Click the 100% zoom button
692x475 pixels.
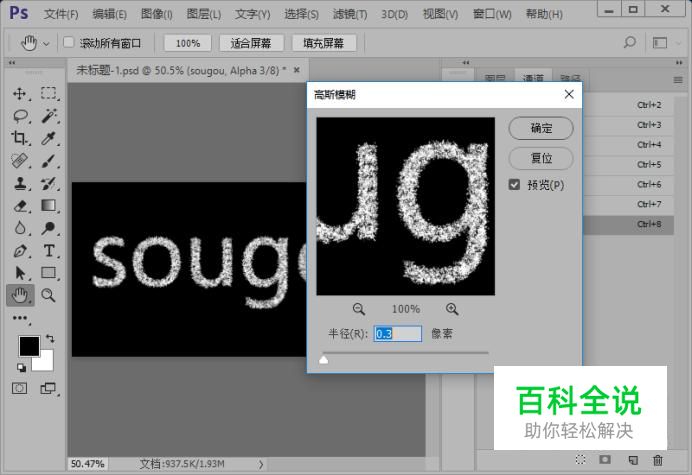pos(188,43)
